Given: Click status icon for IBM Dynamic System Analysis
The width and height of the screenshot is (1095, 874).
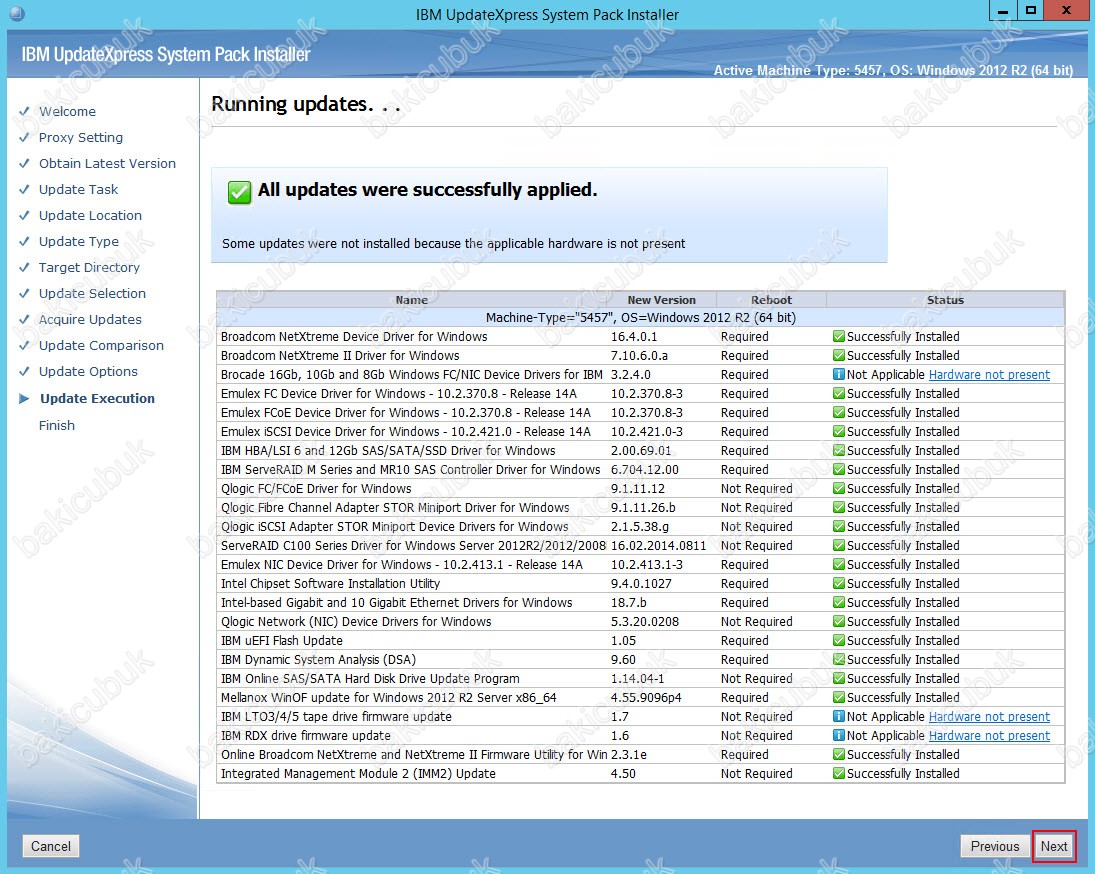Looking at the screenshot, I should click(x=839, y=660).
